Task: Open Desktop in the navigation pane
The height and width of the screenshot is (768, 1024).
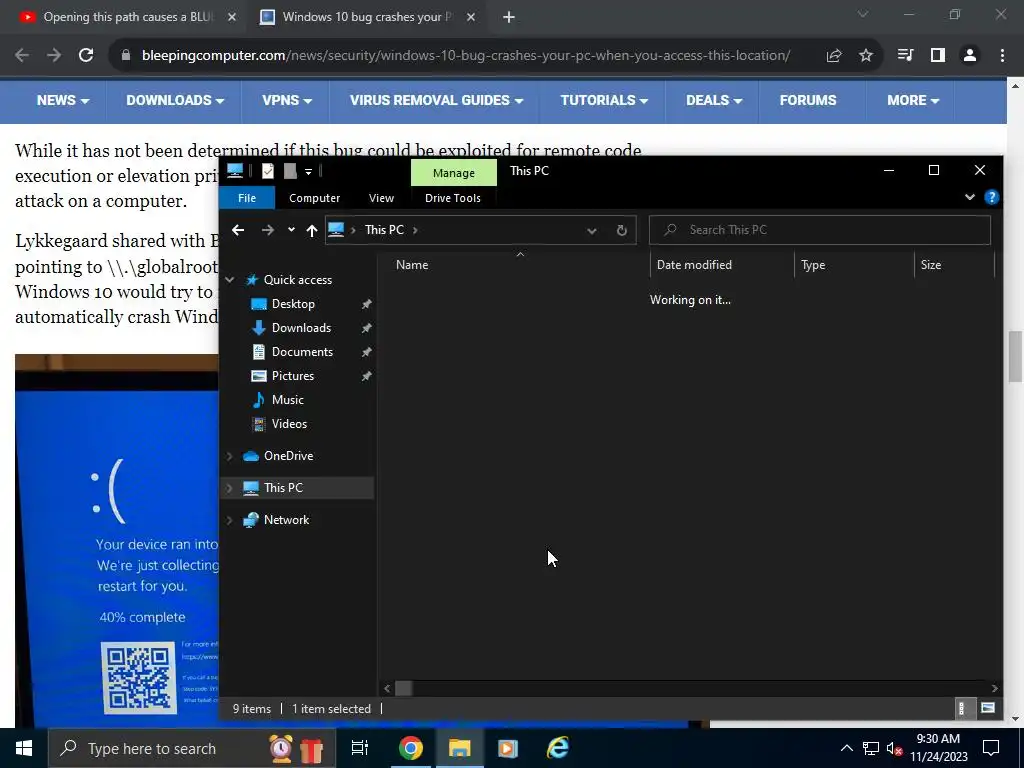Action: click(293, 304)
